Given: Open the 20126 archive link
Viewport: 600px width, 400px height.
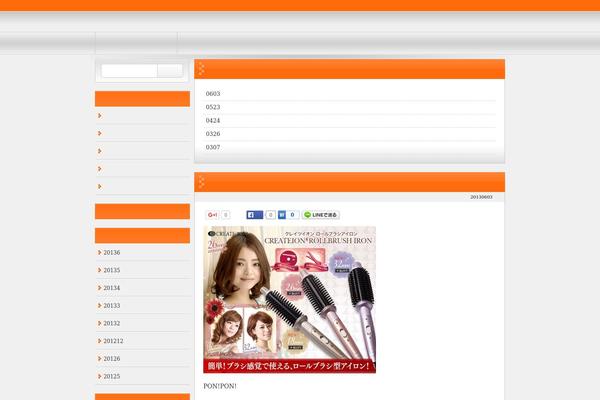Looking at the screenshot, I should click(x=111, y=359).
